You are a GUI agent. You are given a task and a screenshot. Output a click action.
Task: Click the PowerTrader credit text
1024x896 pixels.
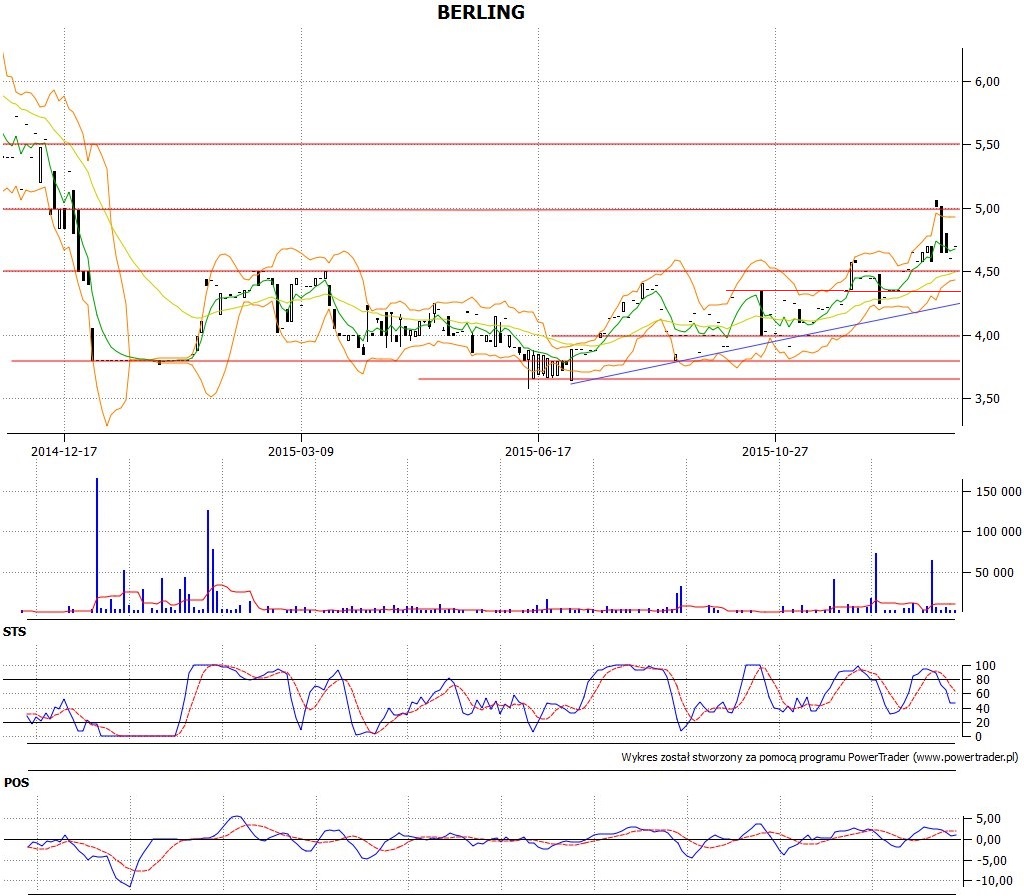[820, 758]
